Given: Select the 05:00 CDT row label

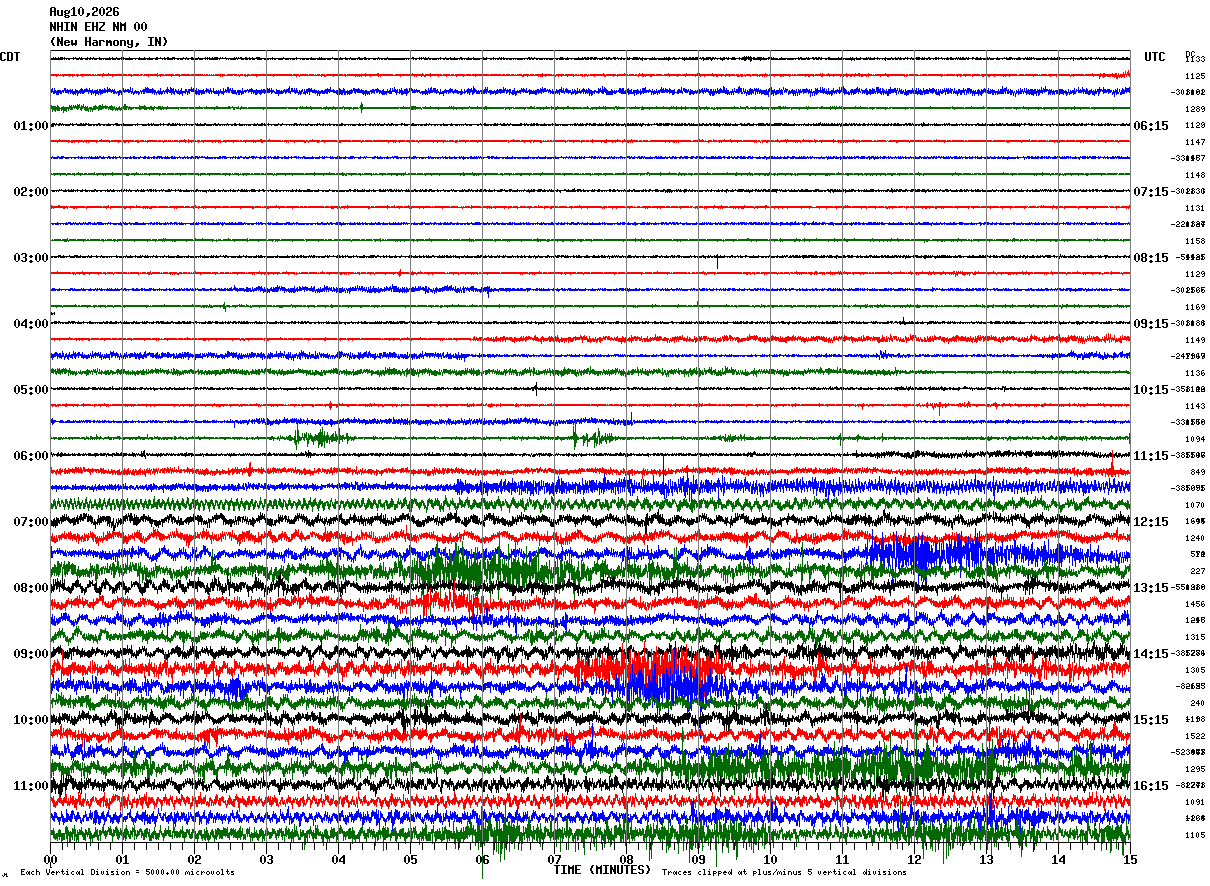Looking at the screenshot, I should click(x=31, y=390).
